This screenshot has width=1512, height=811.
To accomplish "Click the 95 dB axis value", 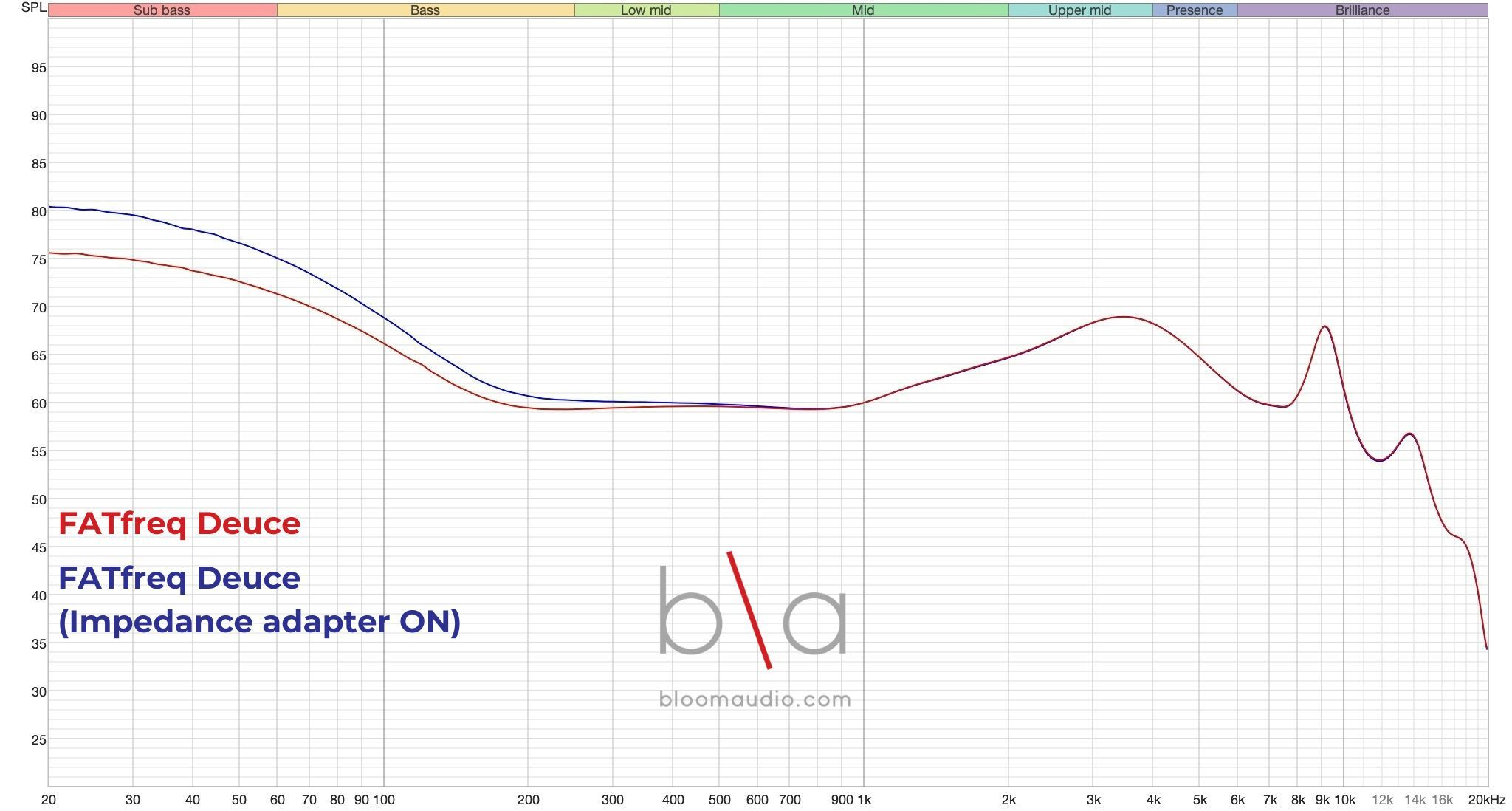I will [38, 68].
